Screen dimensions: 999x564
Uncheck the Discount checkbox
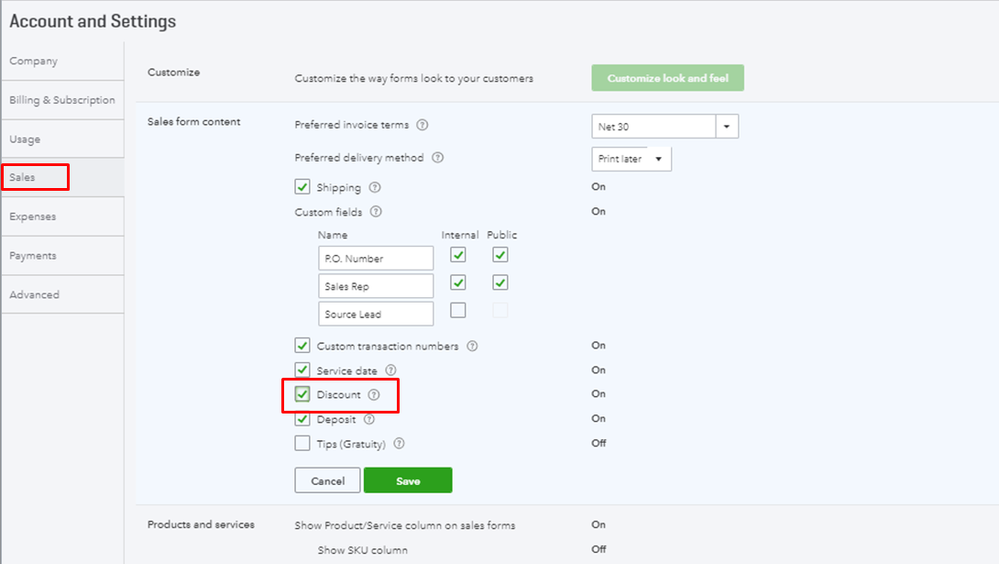pyautogui.click(x=303, y=394)
